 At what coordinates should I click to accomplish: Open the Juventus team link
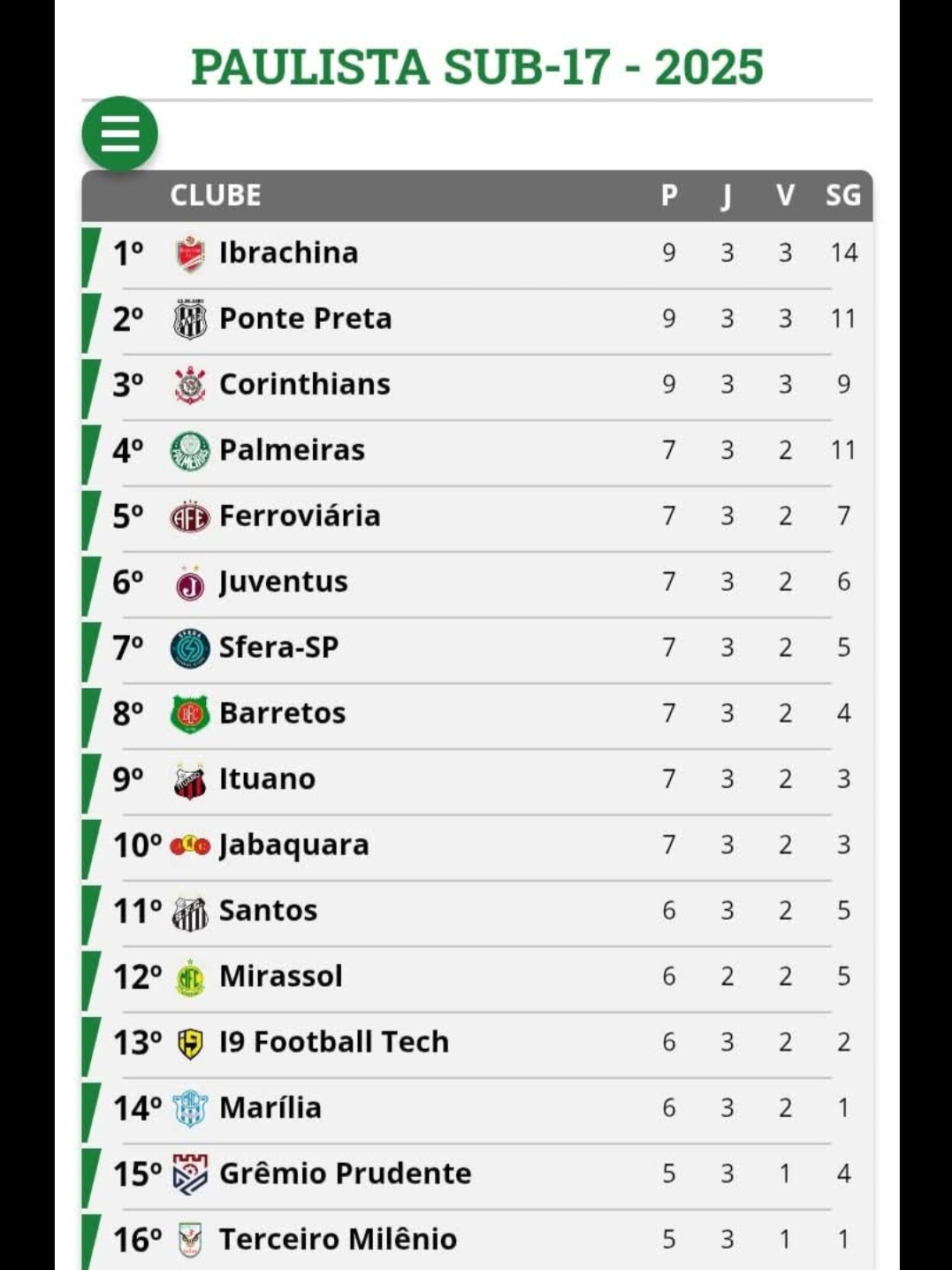coord(283,582)
